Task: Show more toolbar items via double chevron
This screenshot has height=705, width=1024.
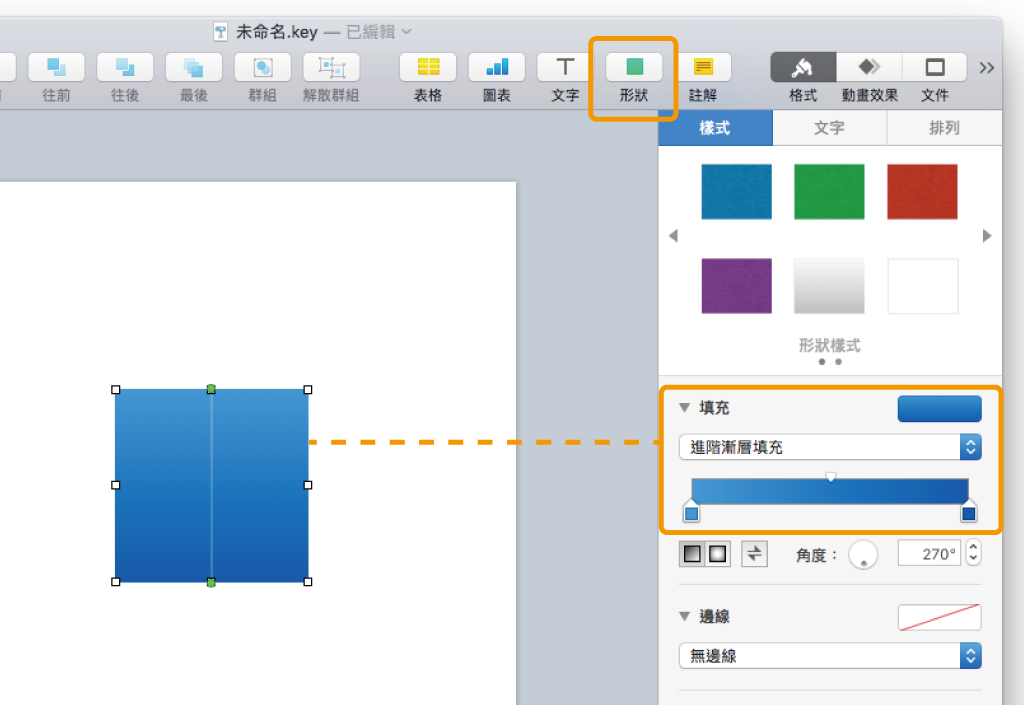Action: click(x=986, y=67)
